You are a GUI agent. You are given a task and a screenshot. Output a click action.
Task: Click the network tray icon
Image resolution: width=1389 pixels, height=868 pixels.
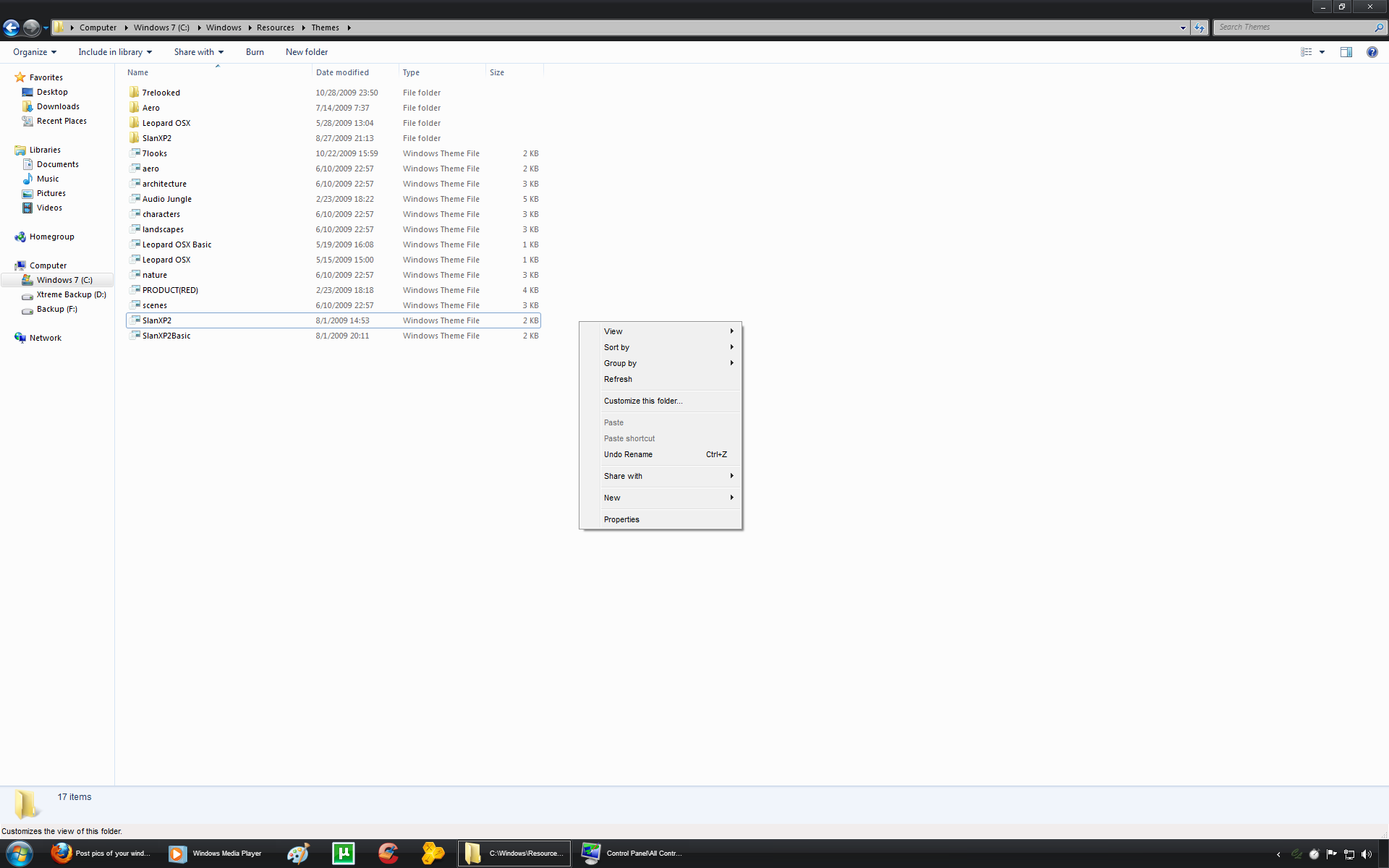click(1349, 854)
